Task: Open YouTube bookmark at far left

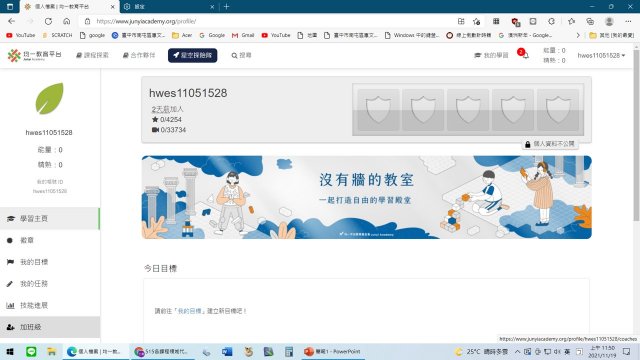Action: point(21,36)
